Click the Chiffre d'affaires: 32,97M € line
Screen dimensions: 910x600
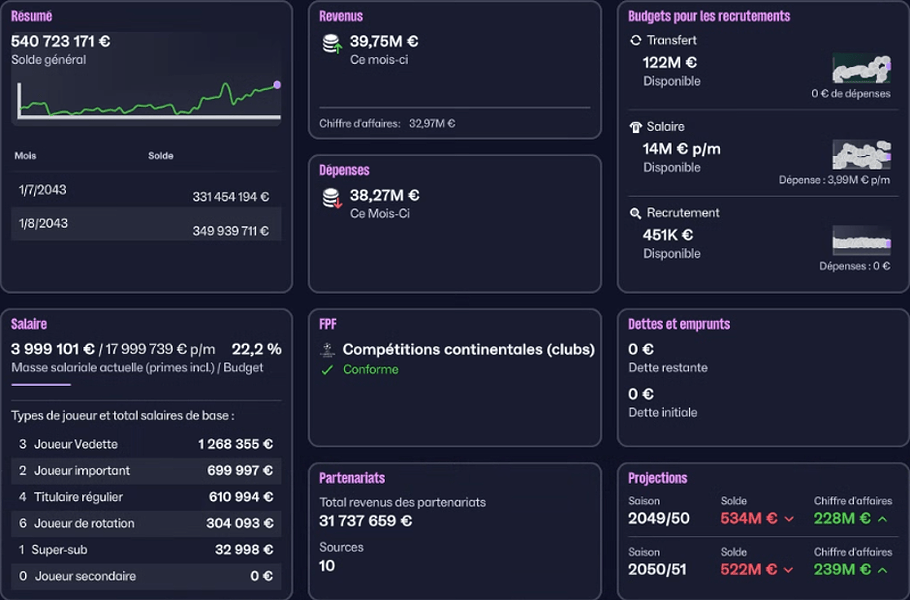pos(387,124)
